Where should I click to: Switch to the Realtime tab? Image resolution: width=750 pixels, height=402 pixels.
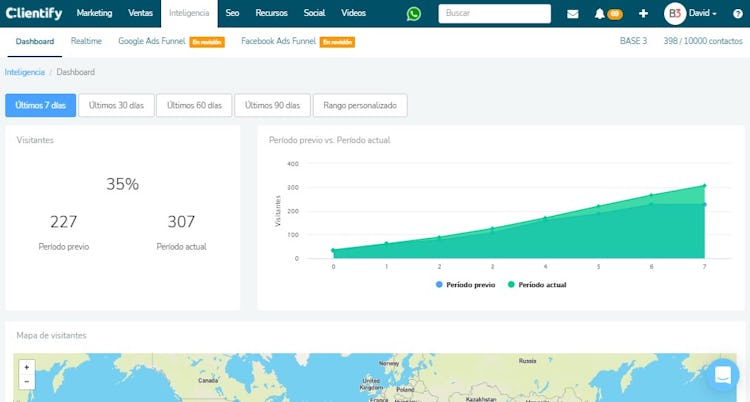click(87, 41)
